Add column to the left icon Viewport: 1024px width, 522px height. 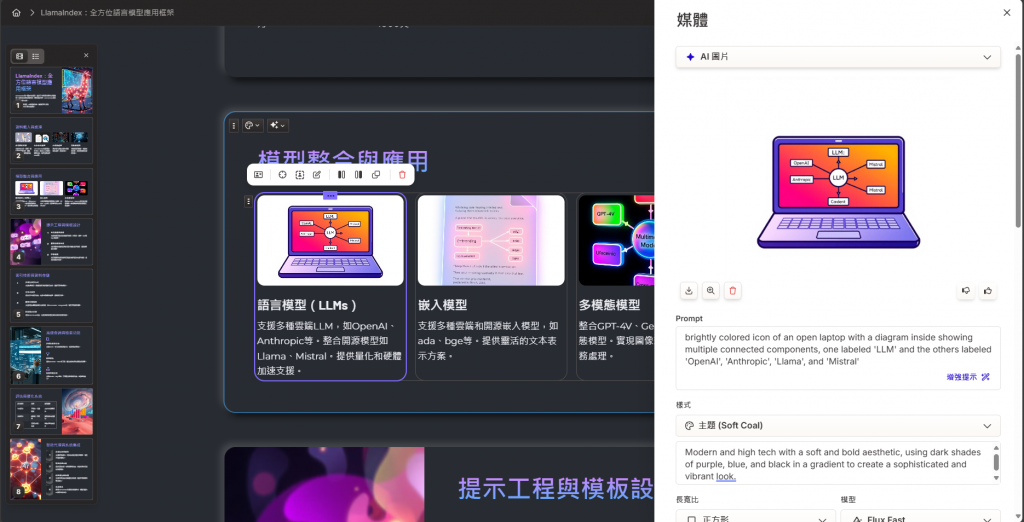coord(341,175)
